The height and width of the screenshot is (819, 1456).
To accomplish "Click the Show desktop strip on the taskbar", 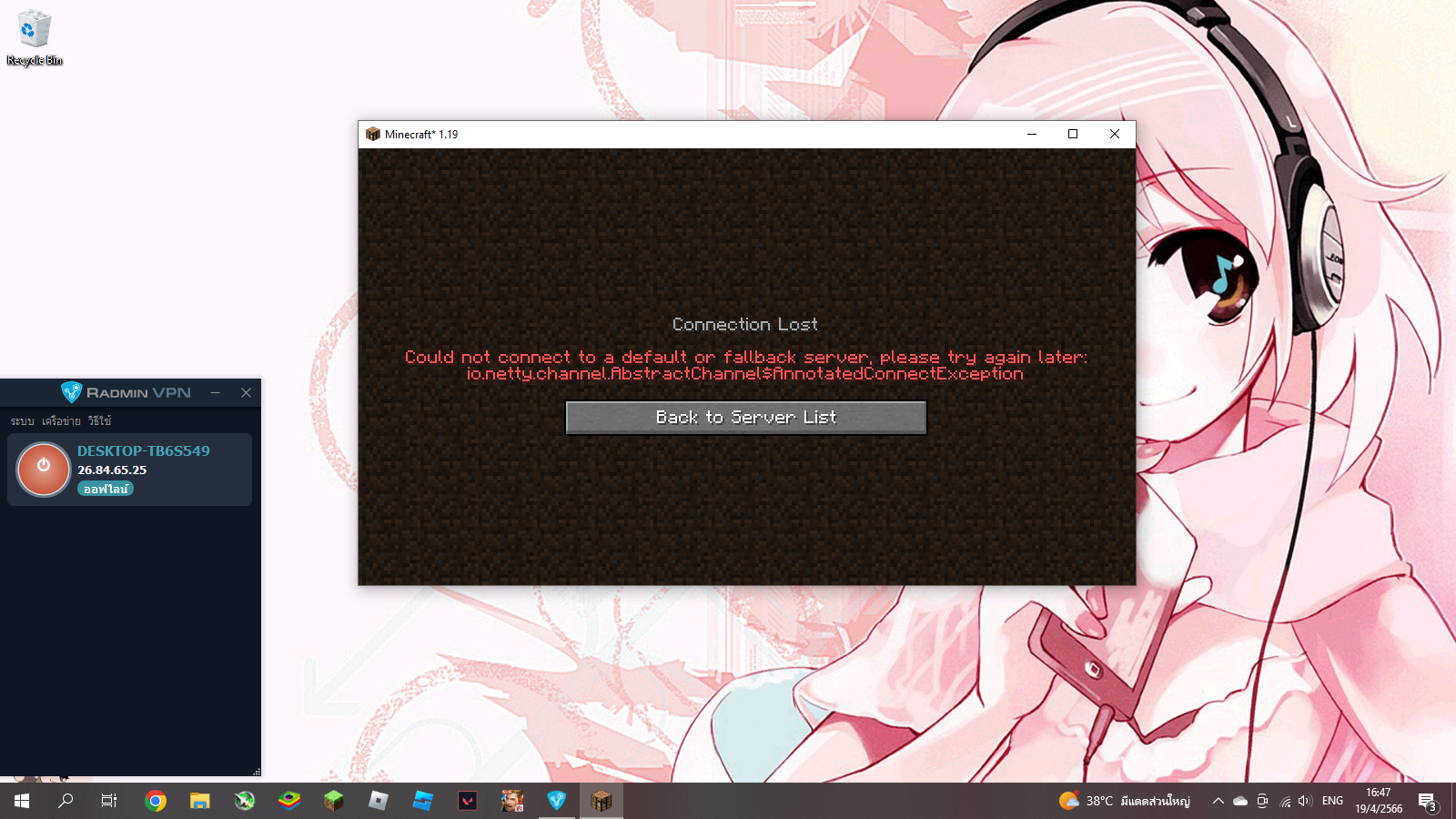I will pos(1453,801).
